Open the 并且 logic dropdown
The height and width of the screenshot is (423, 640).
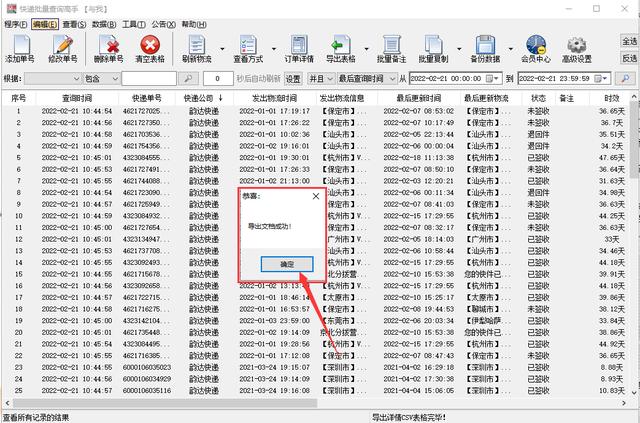coord(321,78)
